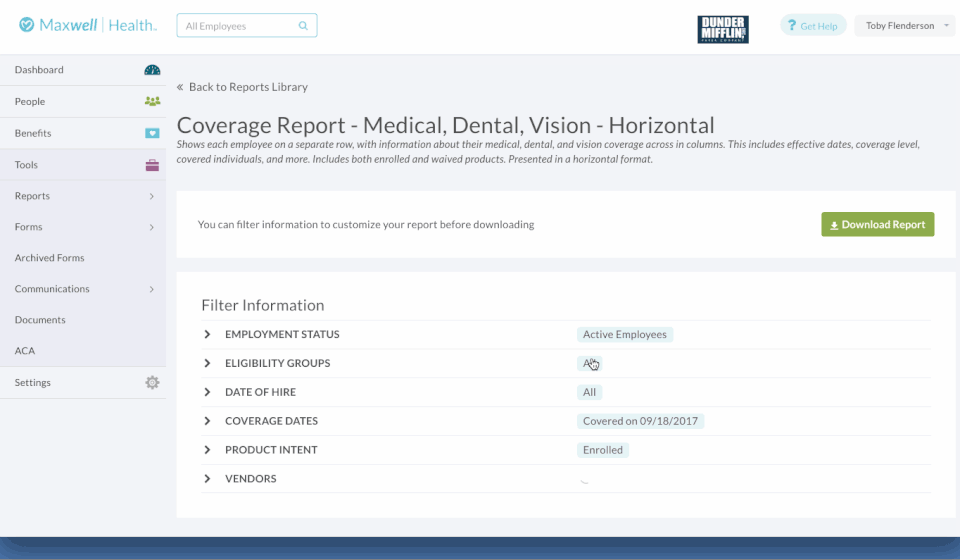Expand the Coverage Dates filter

coord(208,421)
